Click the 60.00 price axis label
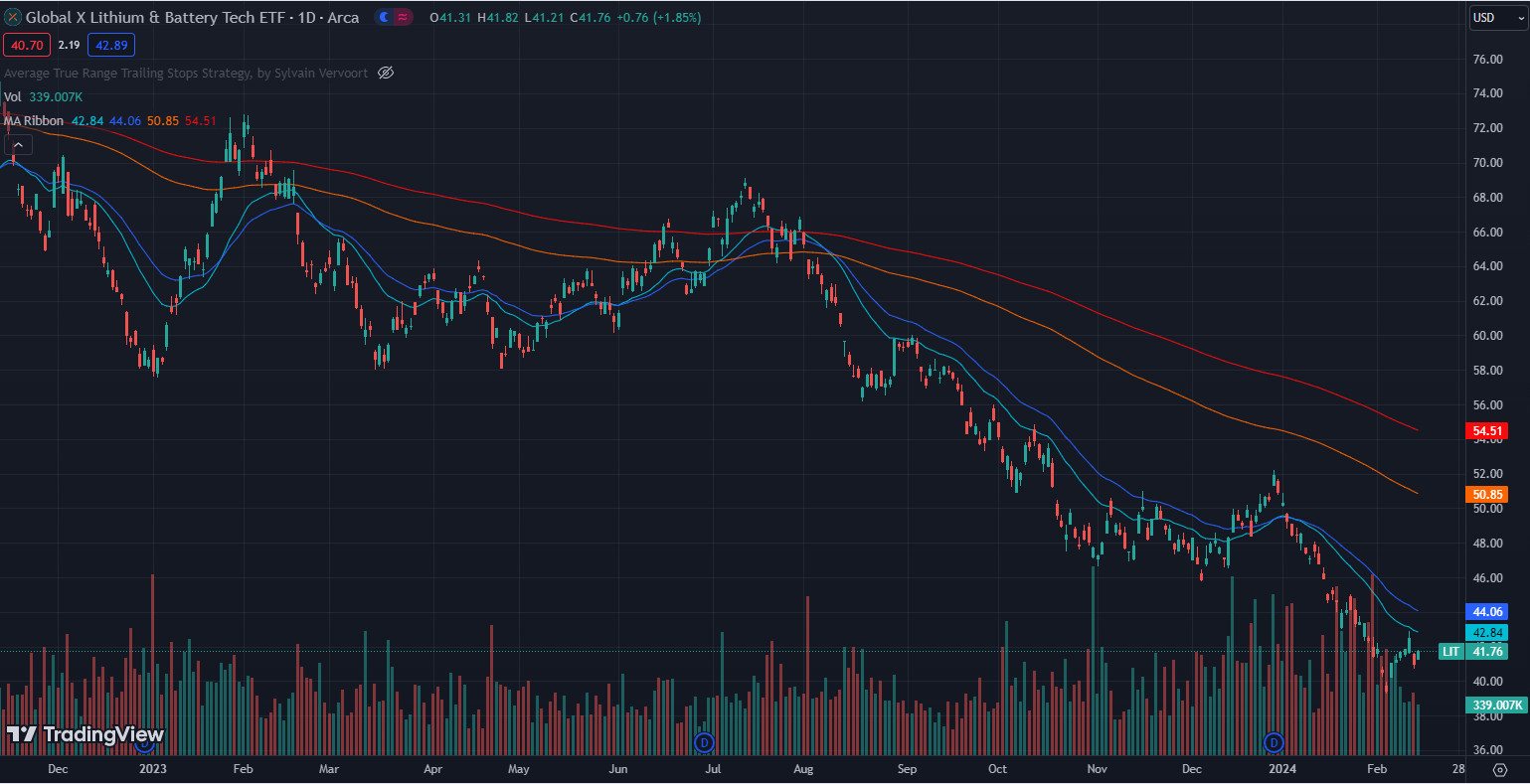The height and width of the screenshot is (784, 1530). (1487, 336)
